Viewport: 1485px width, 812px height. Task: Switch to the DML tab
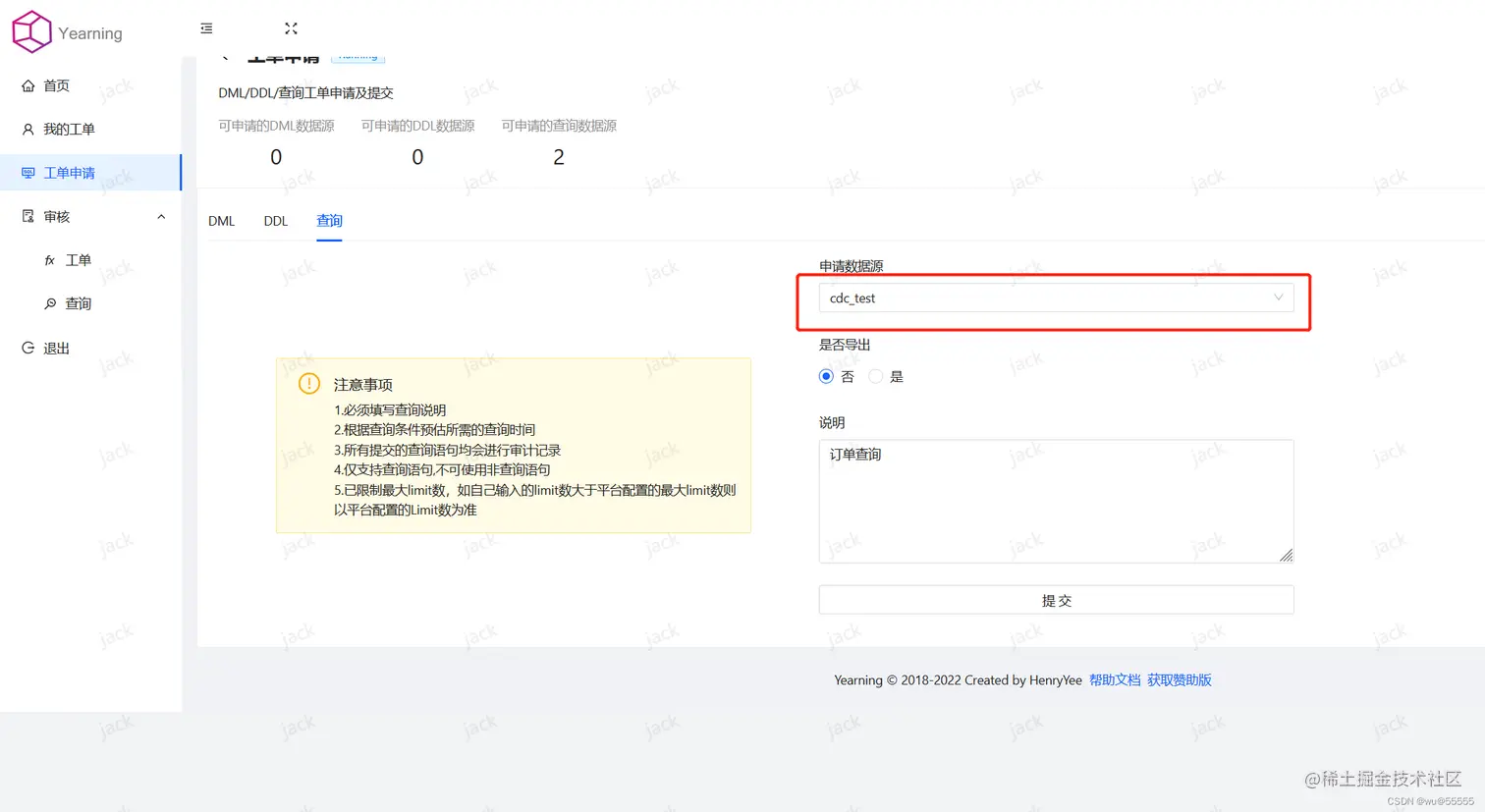coord(221,221)
